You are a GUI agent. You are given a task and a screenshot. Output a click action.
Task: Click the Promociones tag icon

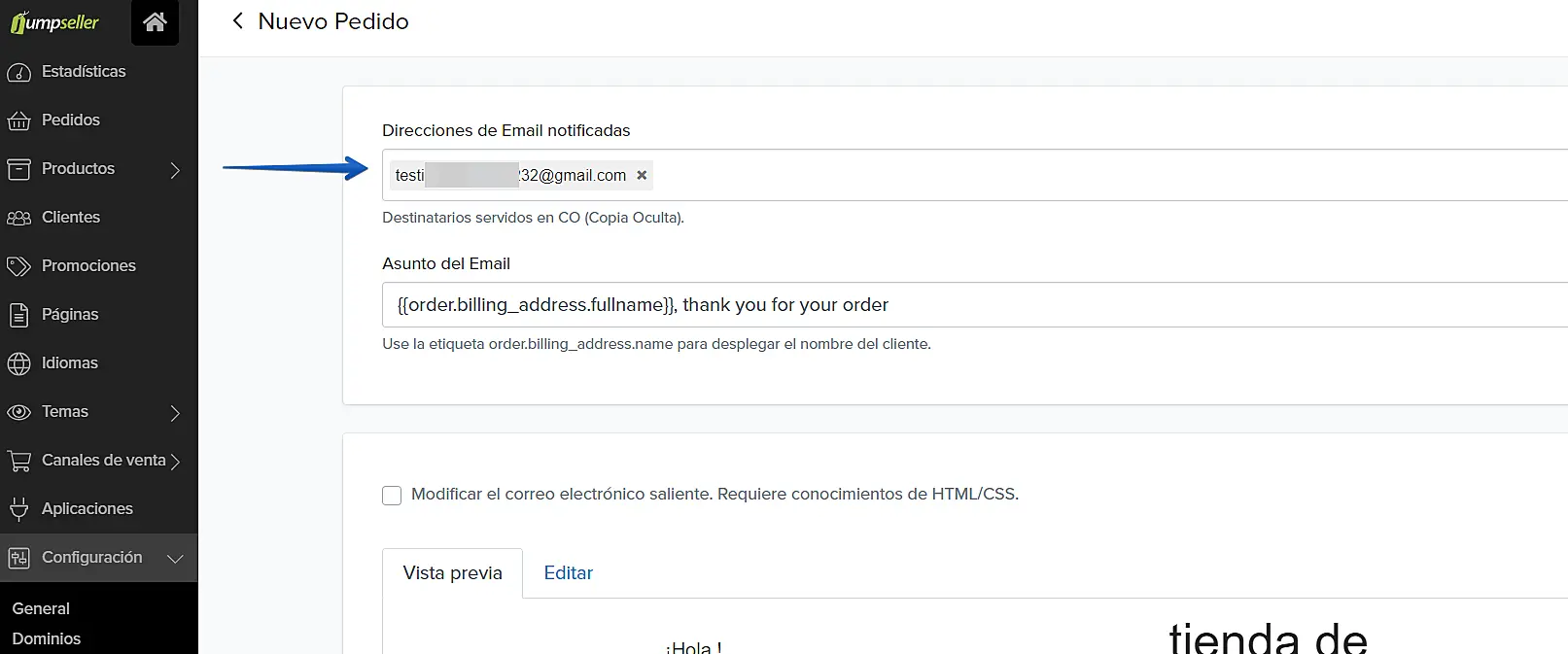pos(18,266)
